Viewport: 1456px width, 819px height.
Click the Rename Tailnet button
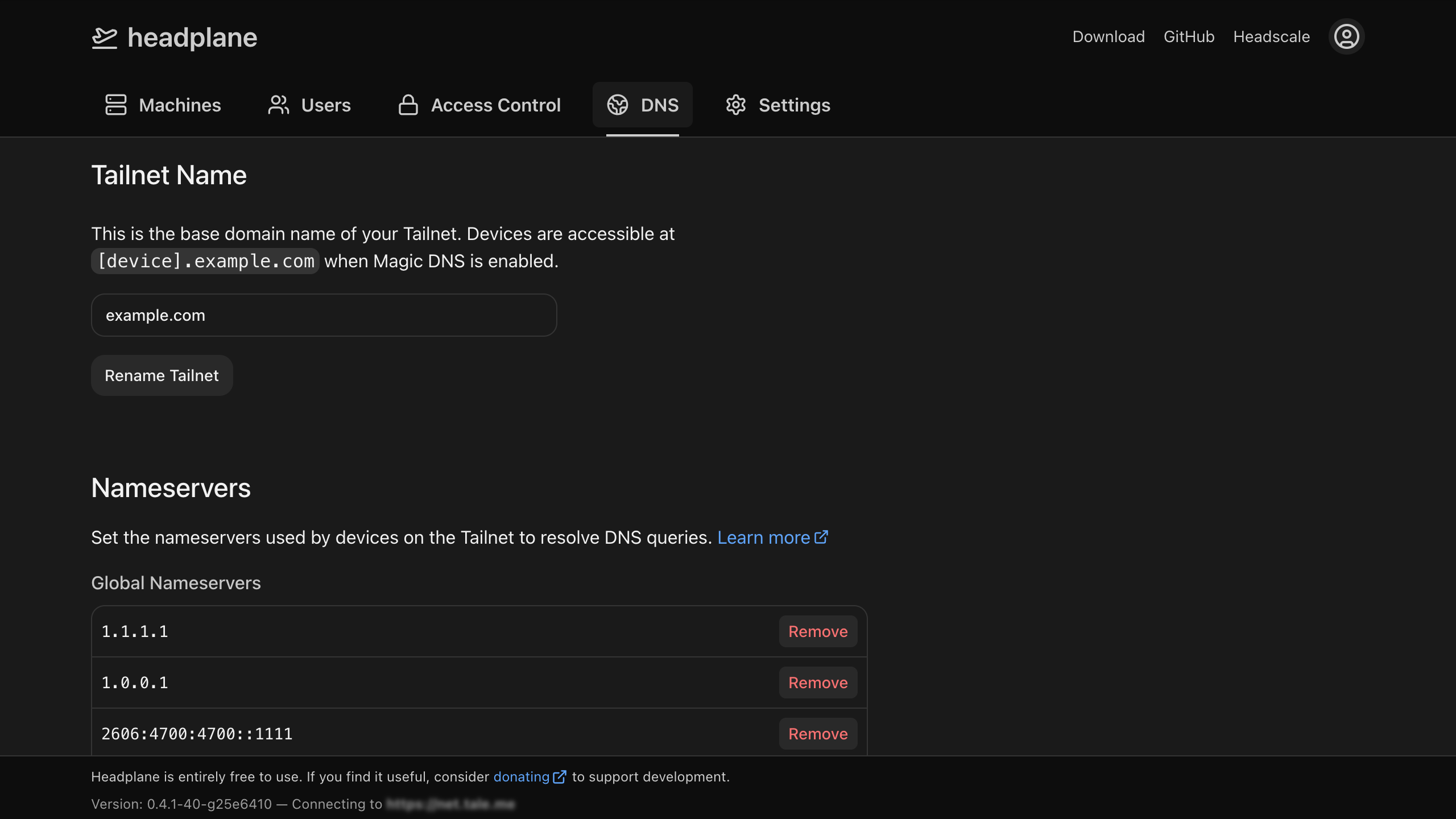click(x=162, y=375)
